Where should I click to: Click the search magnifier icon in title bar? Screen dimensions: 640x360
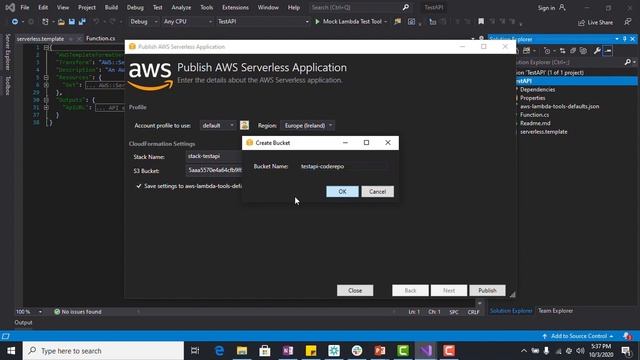tap(406, 7)
